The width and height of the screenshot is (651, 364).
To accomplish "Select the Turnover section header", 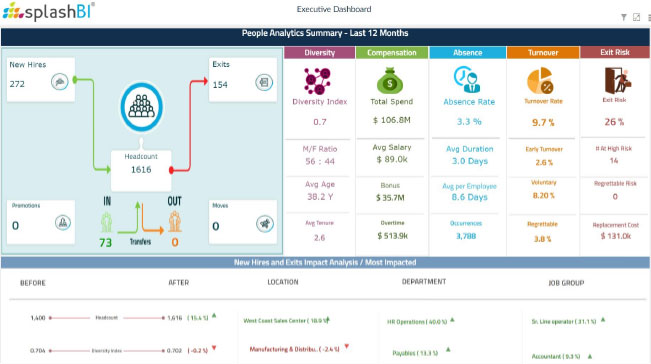I will click(543, 53).
